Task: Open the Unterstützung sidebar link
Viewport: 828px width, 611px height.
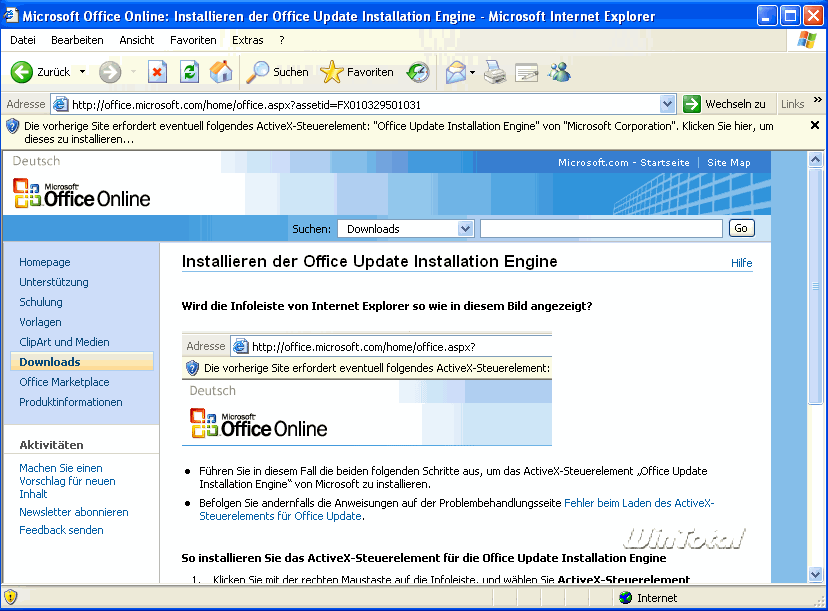Action: [54, 282]
